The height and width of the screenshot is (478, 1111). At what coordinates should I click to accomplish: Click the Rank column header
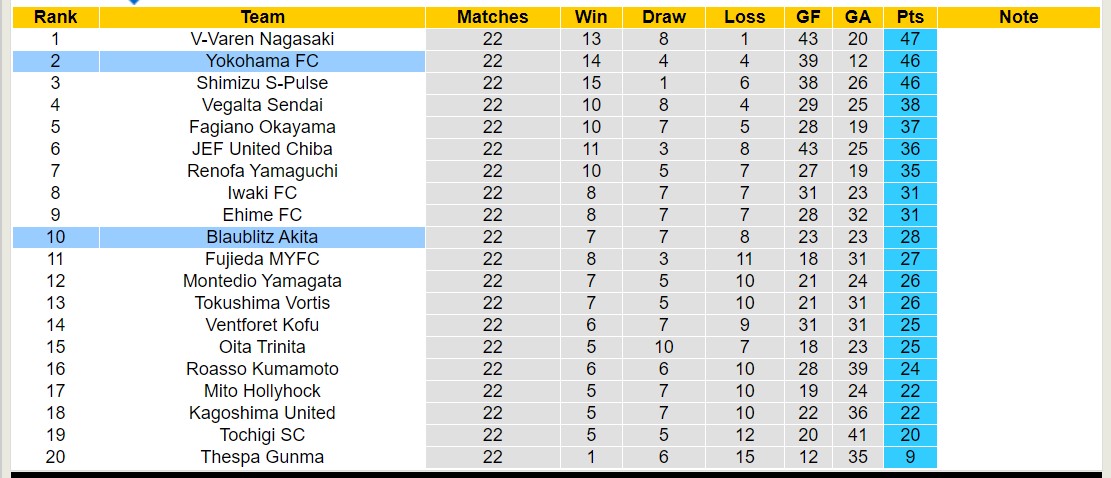pos(55,17)
